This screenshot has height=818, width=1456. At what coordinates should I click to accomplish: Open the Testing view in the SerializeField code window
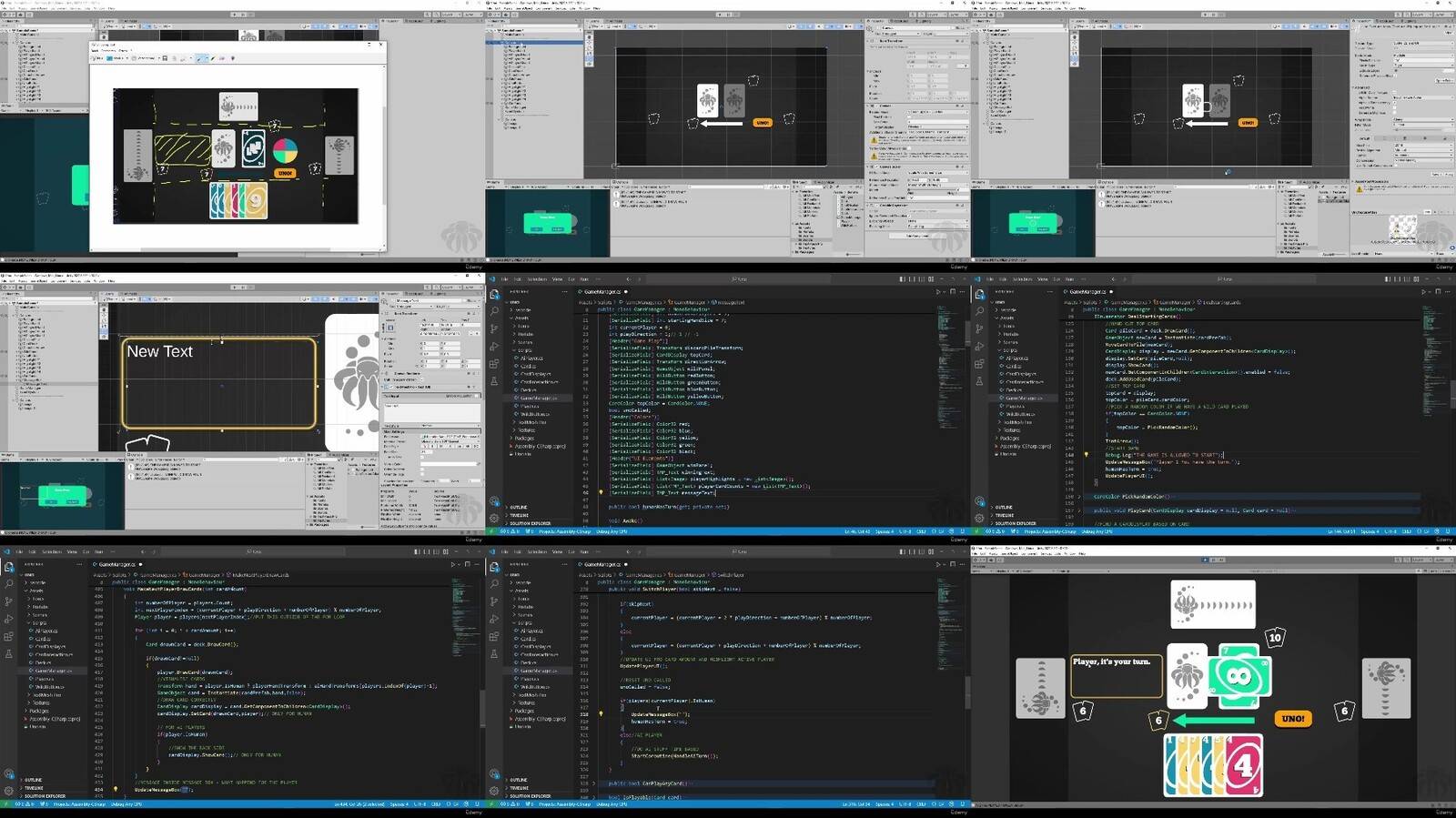coord(494,380)
